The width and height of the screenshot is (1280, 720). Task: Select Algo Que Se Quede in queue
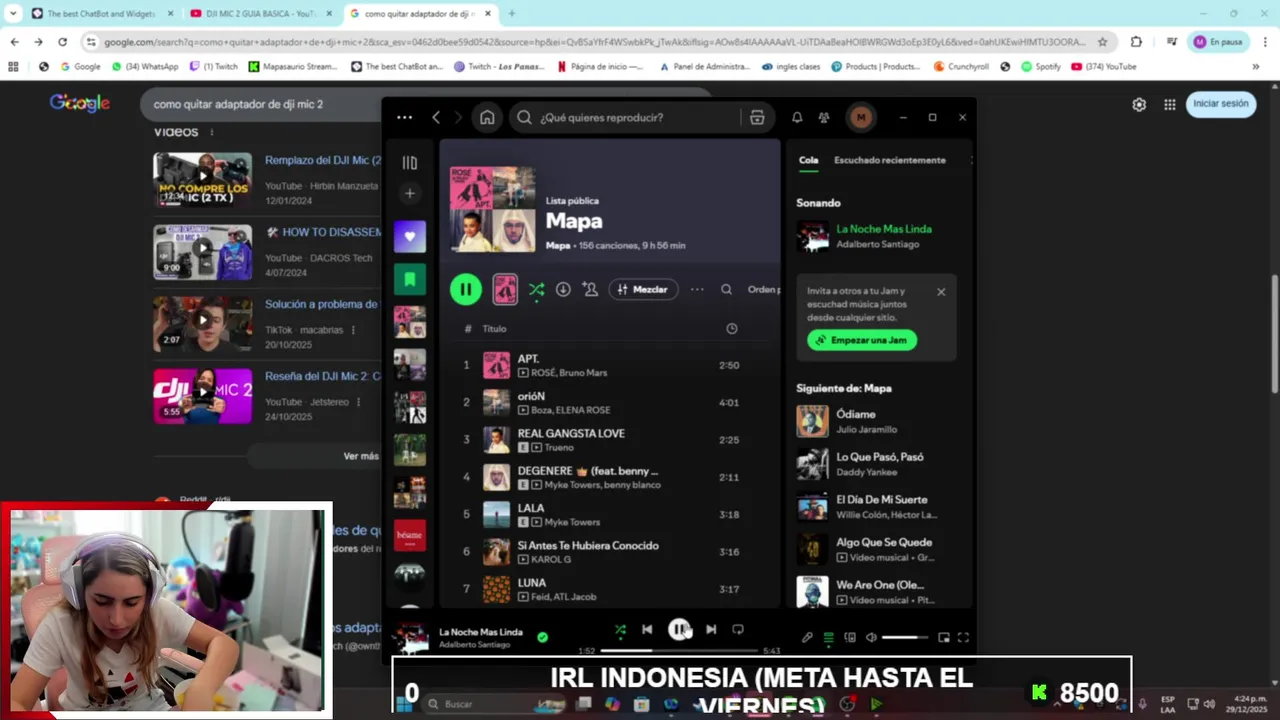coord(875,549)
